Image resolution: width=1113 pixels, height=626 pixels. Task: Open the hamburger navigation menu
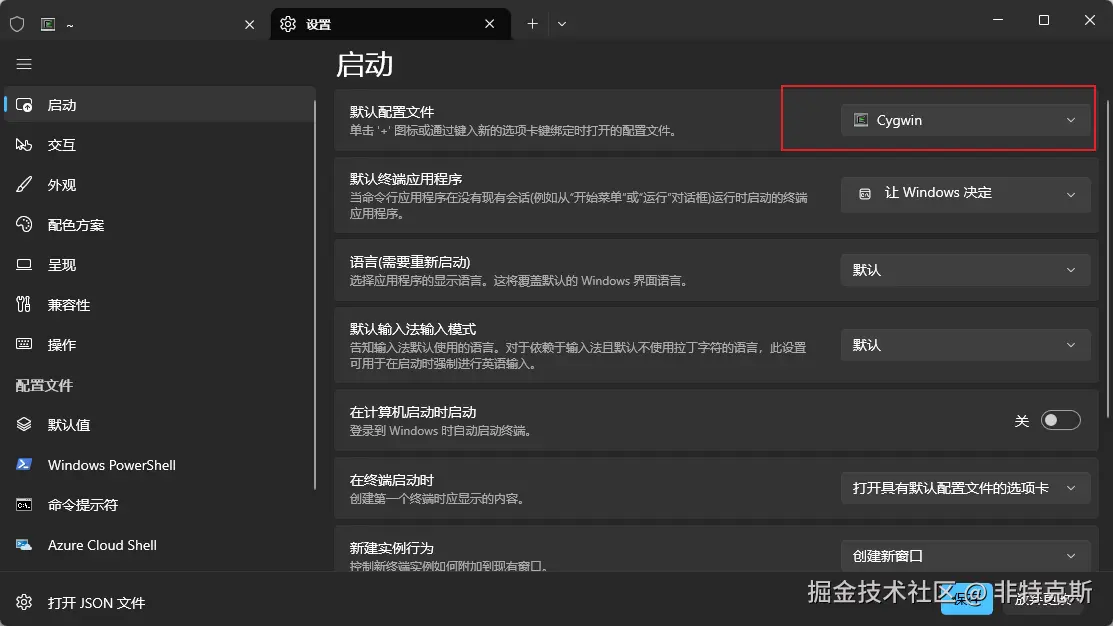(x=24, y=65)
